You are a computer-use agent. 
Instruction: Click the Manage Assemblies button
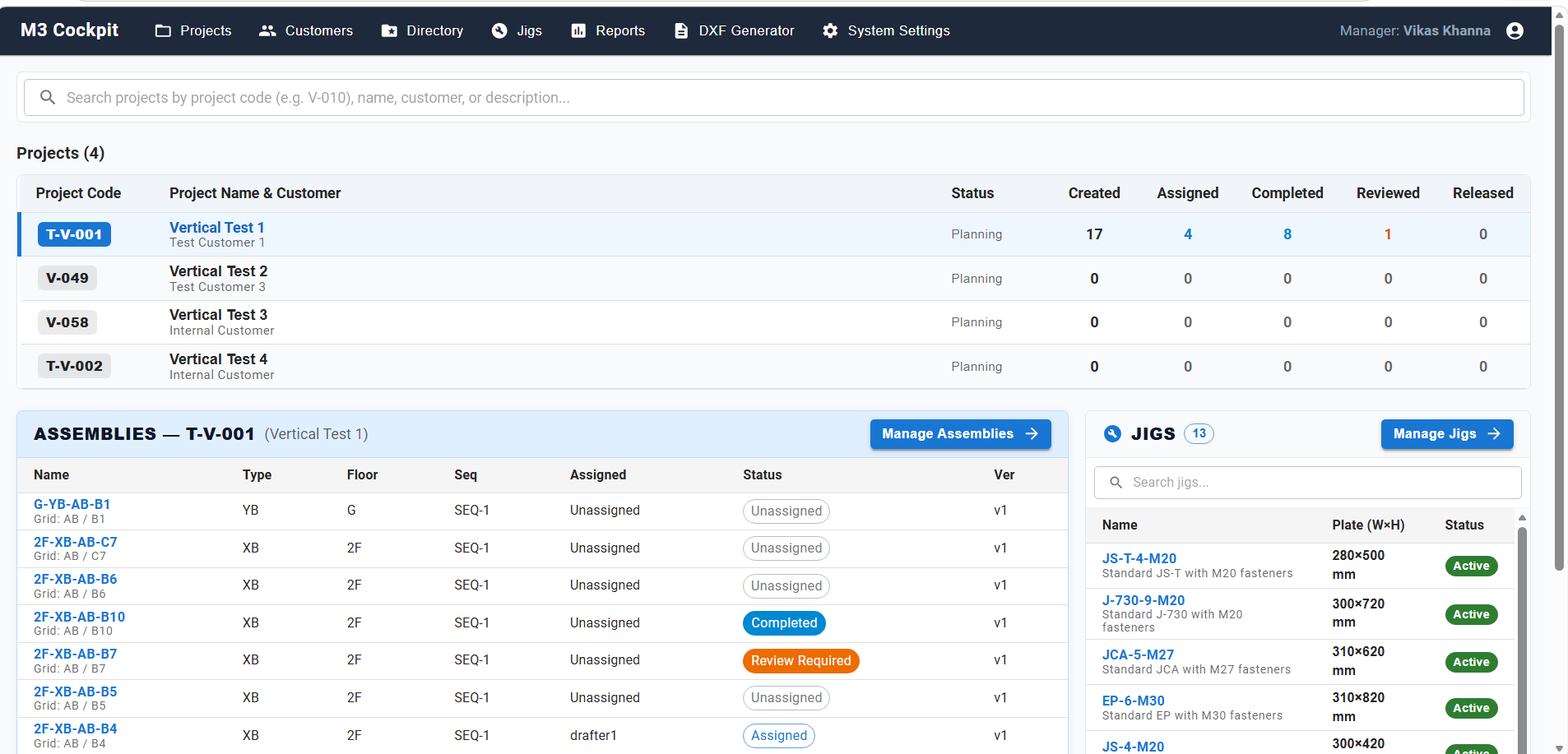coord(960,434)
